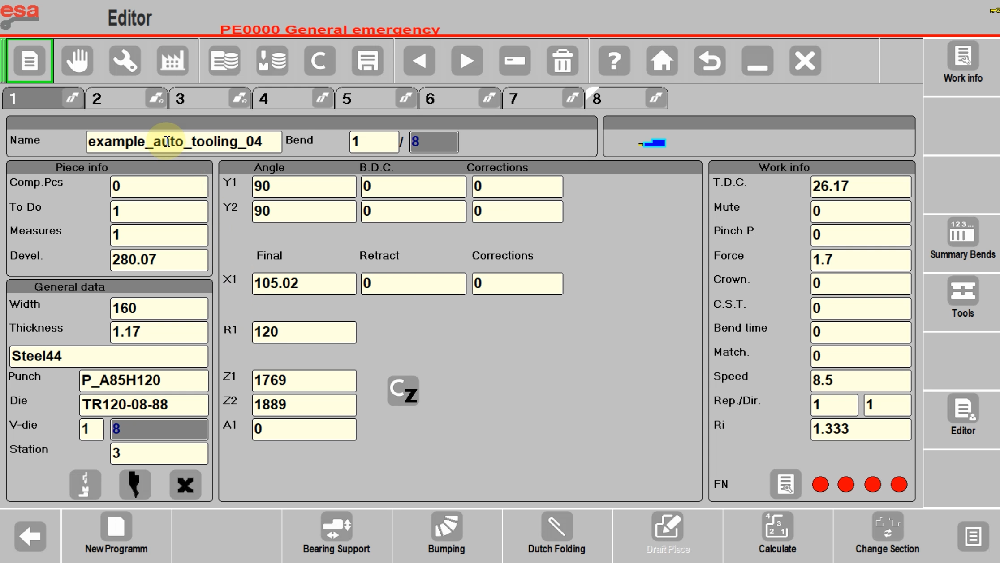This screenshot has height=563, width=1000.
Task: Click Calculate button
Action: tap(777, 534)
